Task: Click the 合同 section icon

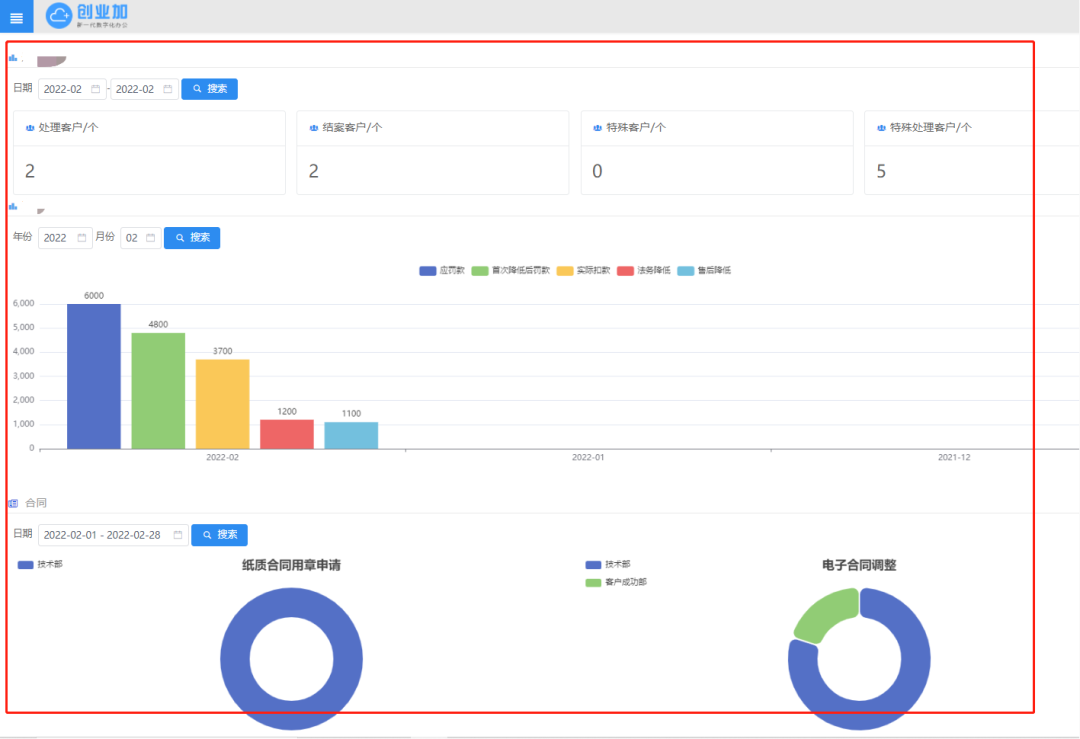Action: 13,503
